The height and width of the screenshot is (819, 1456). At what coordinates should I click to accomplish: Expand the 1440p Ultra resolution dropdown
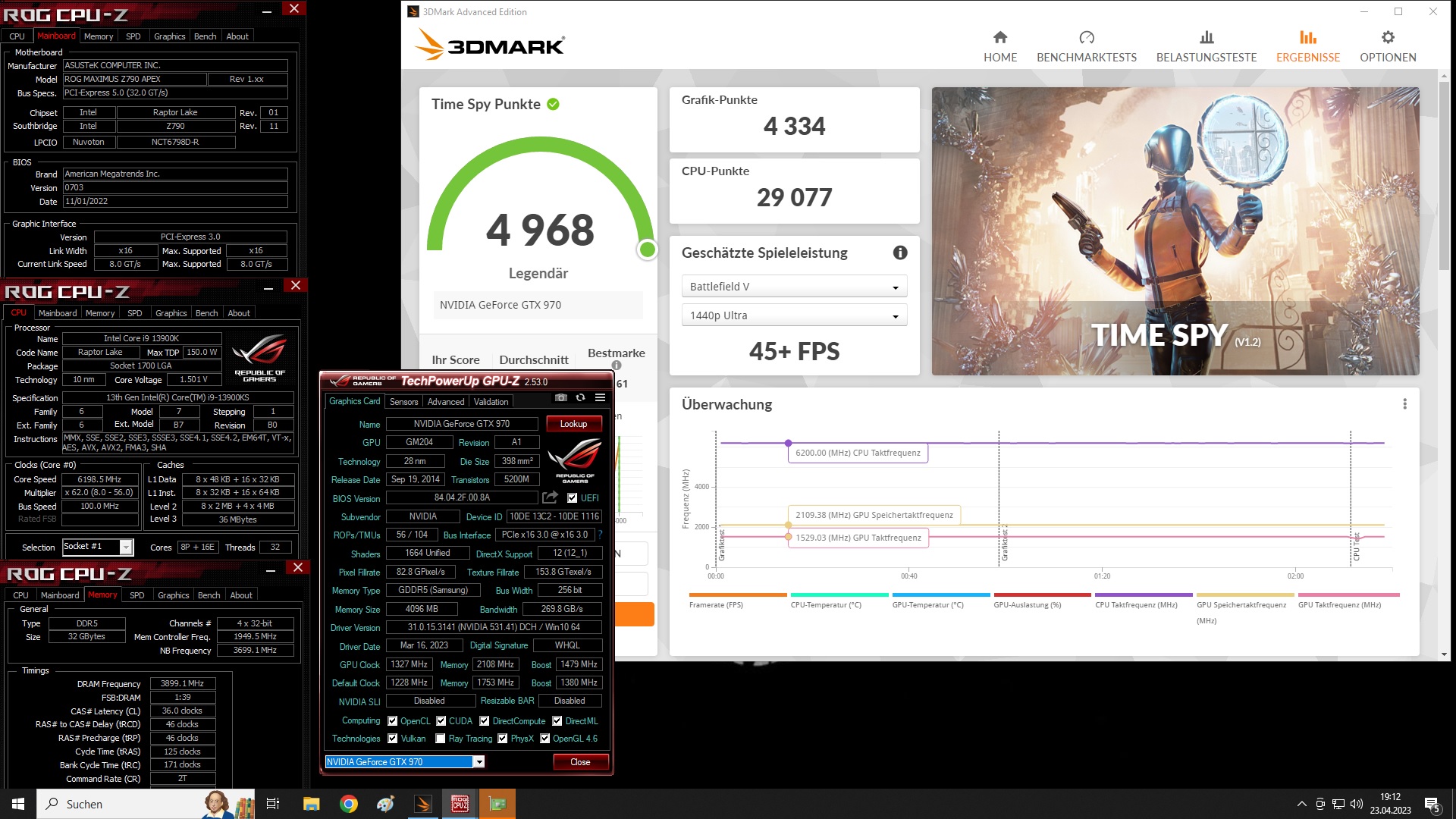(x=794, y=315)
